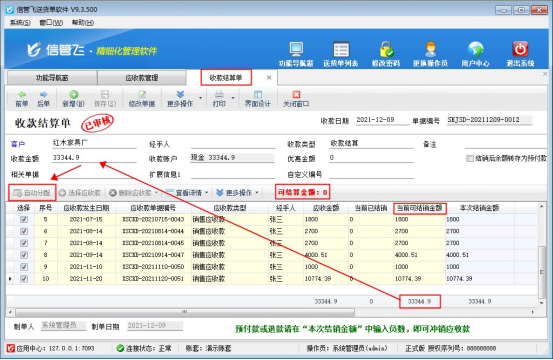Uncheck the checkbox in row 10
This screenshot has height=360, width=553.
24,279
